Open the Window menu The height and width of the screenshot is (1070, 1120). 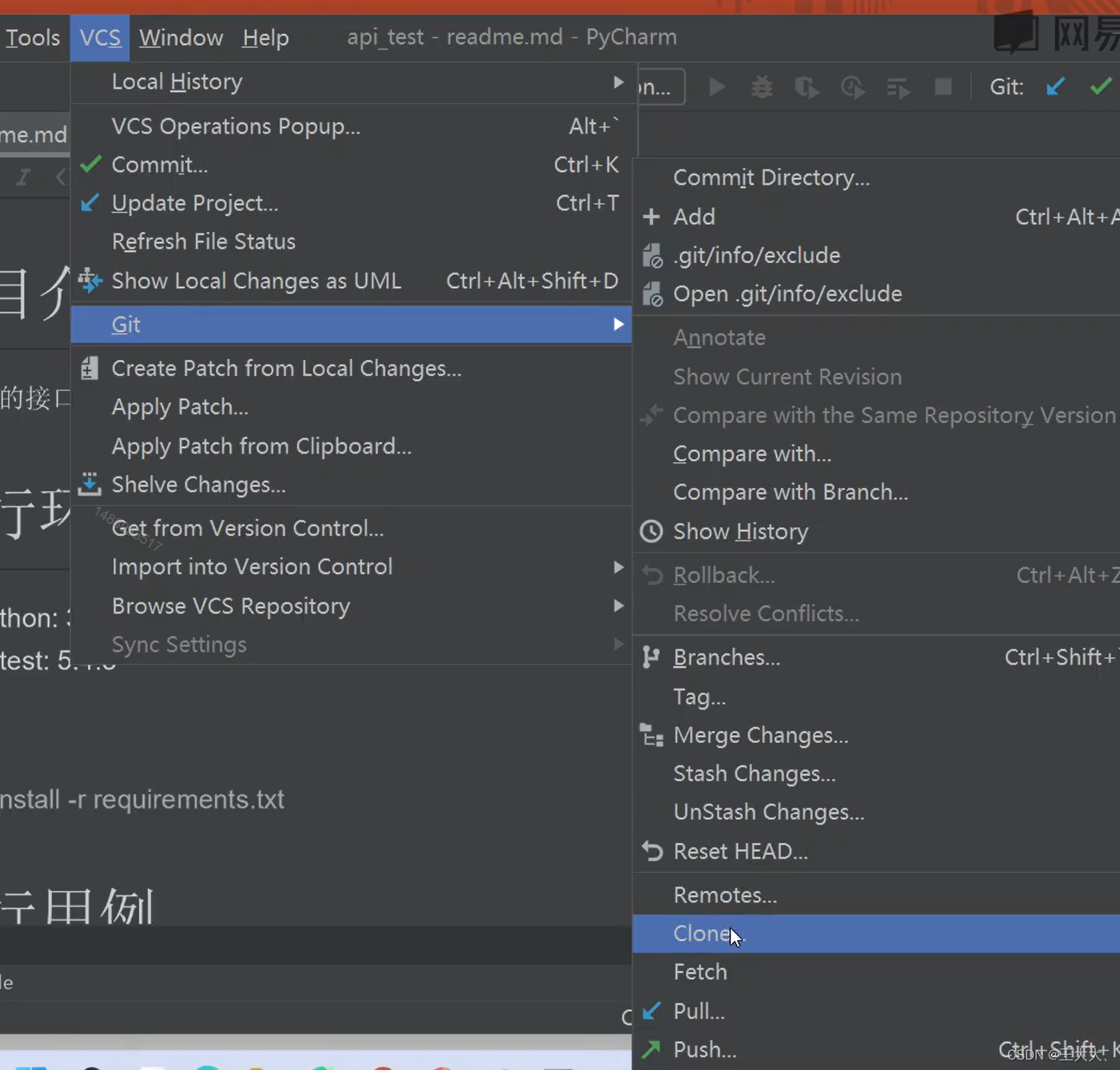(x=181, y=38)
